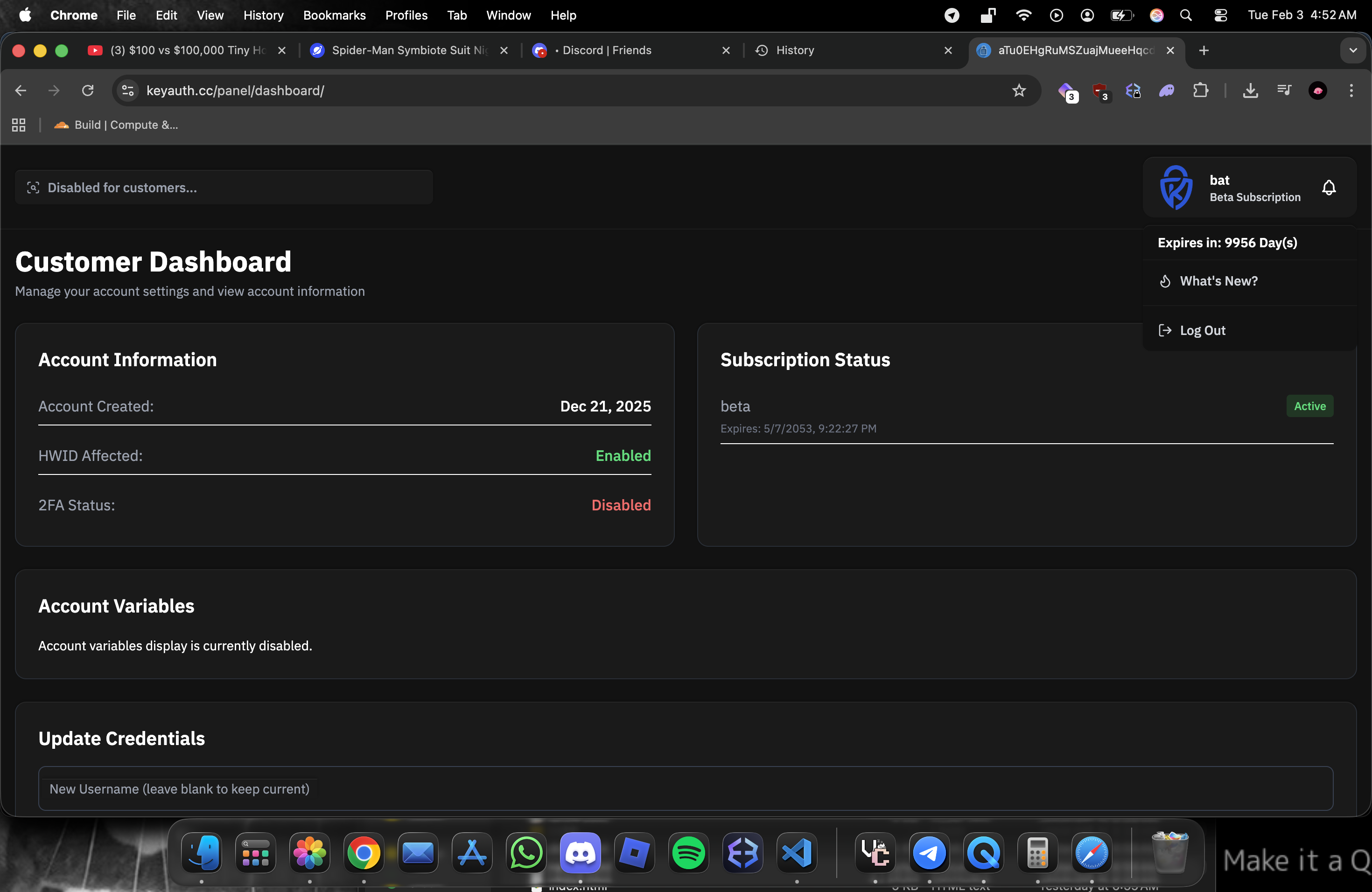This screenshot has height=892, width=1372.
Task: Open Discord from the dock
Action: tap(580, 853)
